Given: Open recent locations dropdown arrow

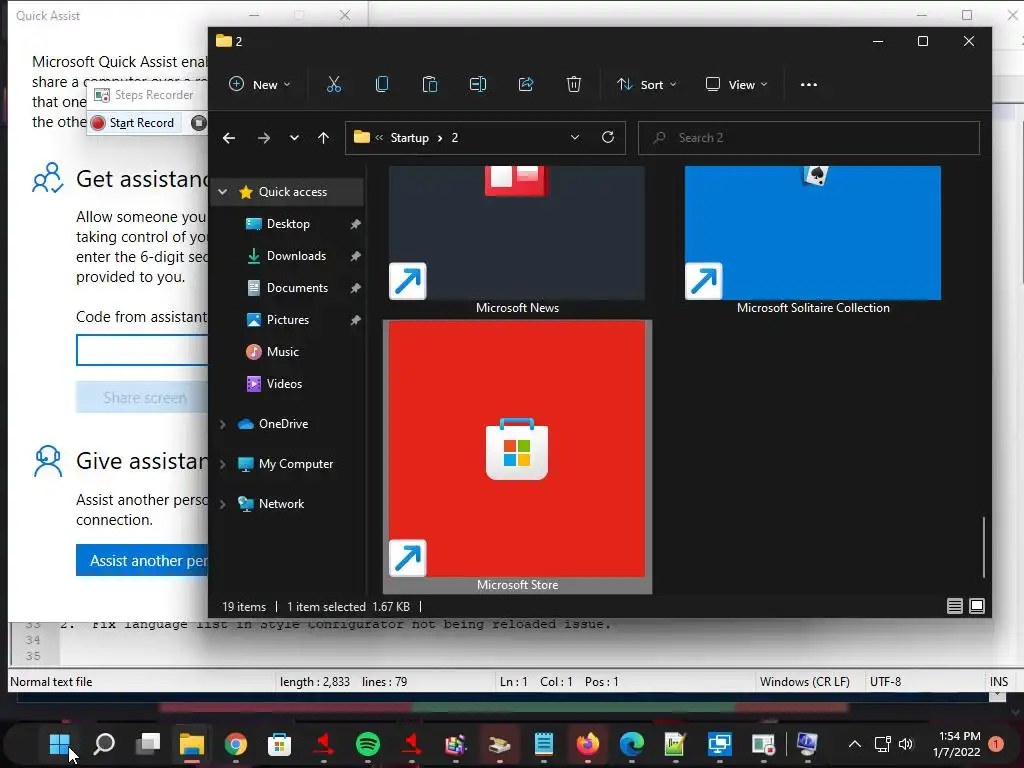Looking at the screenshot, I should (x=294, y=138).
